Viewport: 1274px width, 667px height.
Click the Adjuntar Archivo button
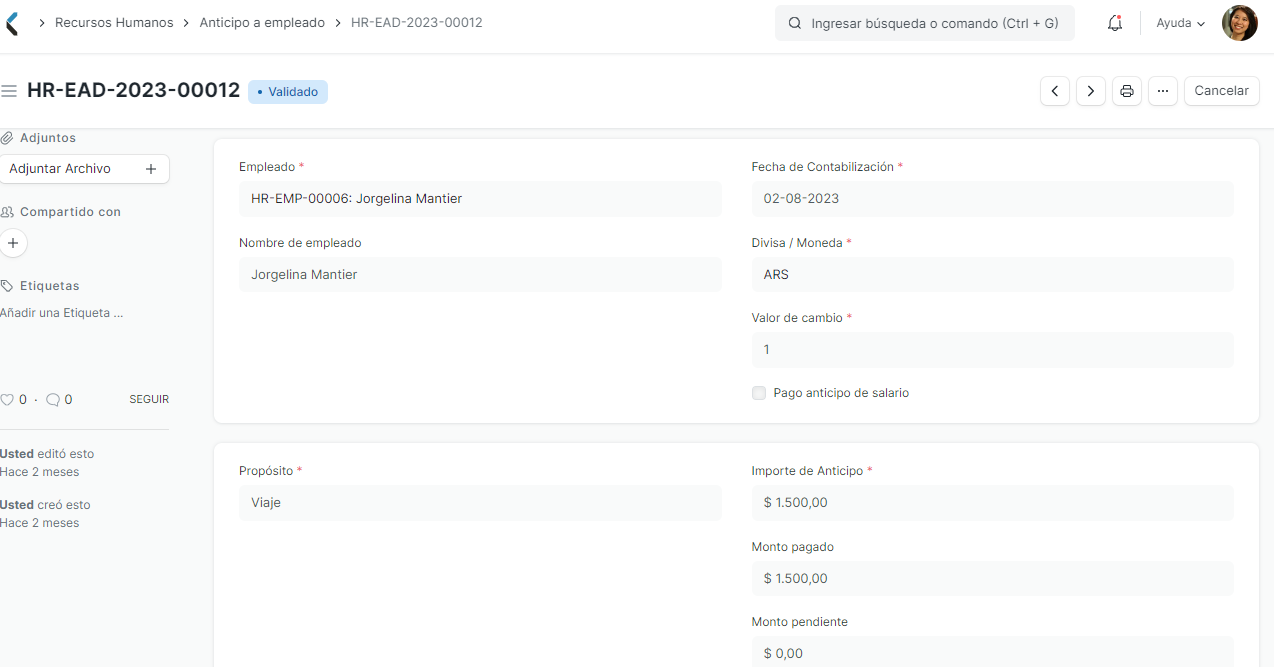(x=84, y=169)
